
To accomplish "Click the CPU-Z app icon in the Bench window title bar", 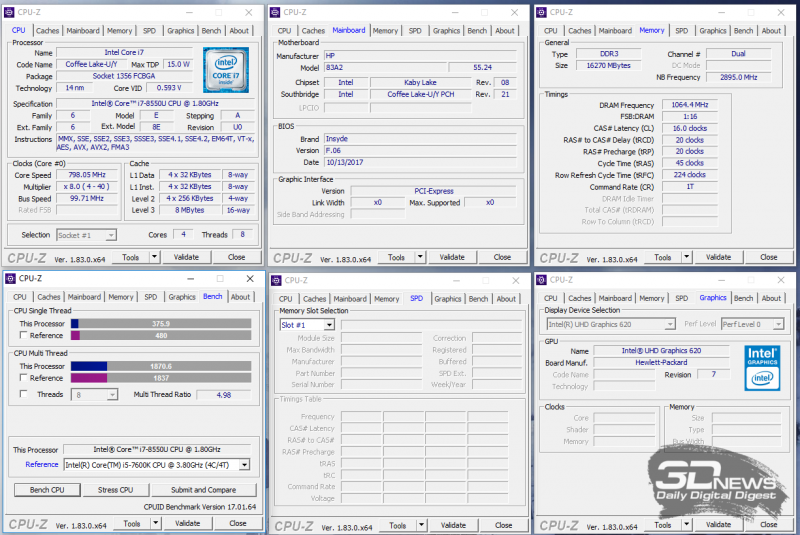I will (10, 278).
